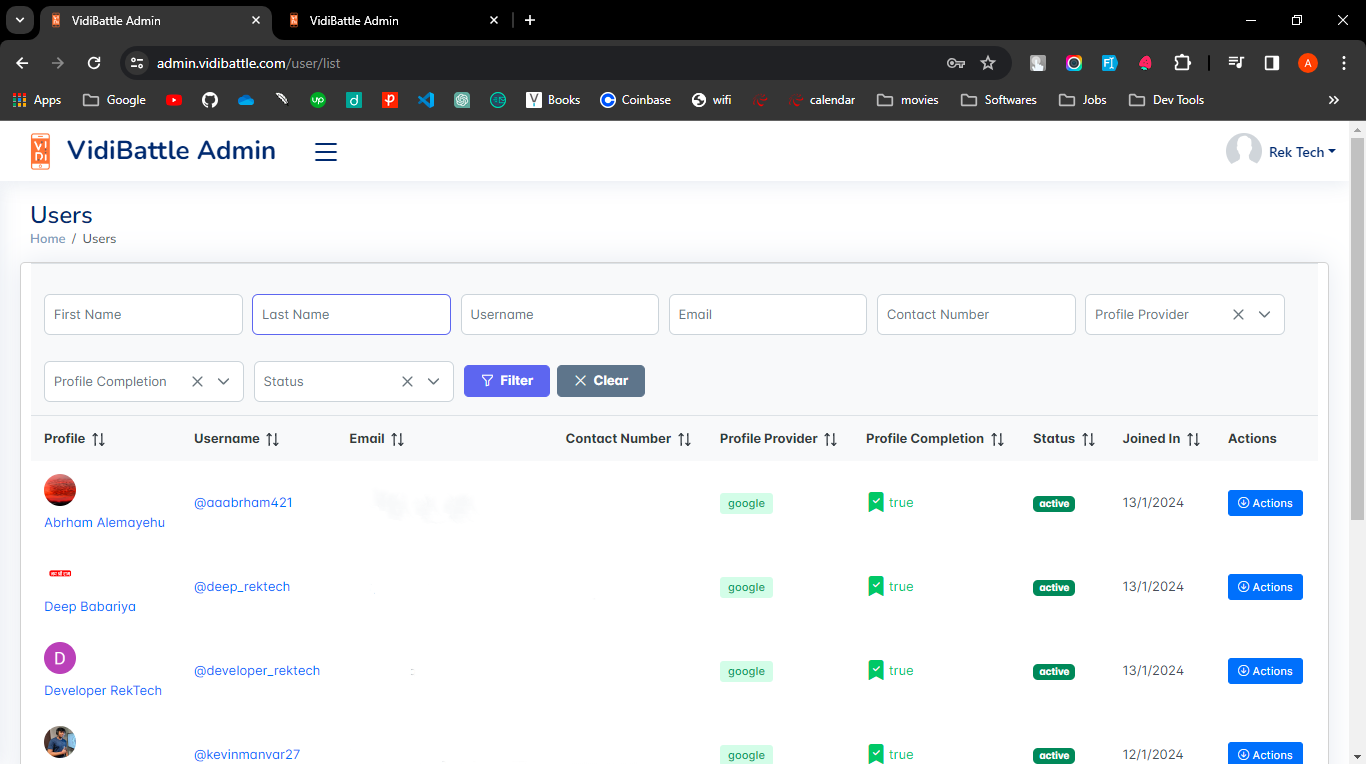
Task: Click the Last Name filter field
Action: coord(351,314)
